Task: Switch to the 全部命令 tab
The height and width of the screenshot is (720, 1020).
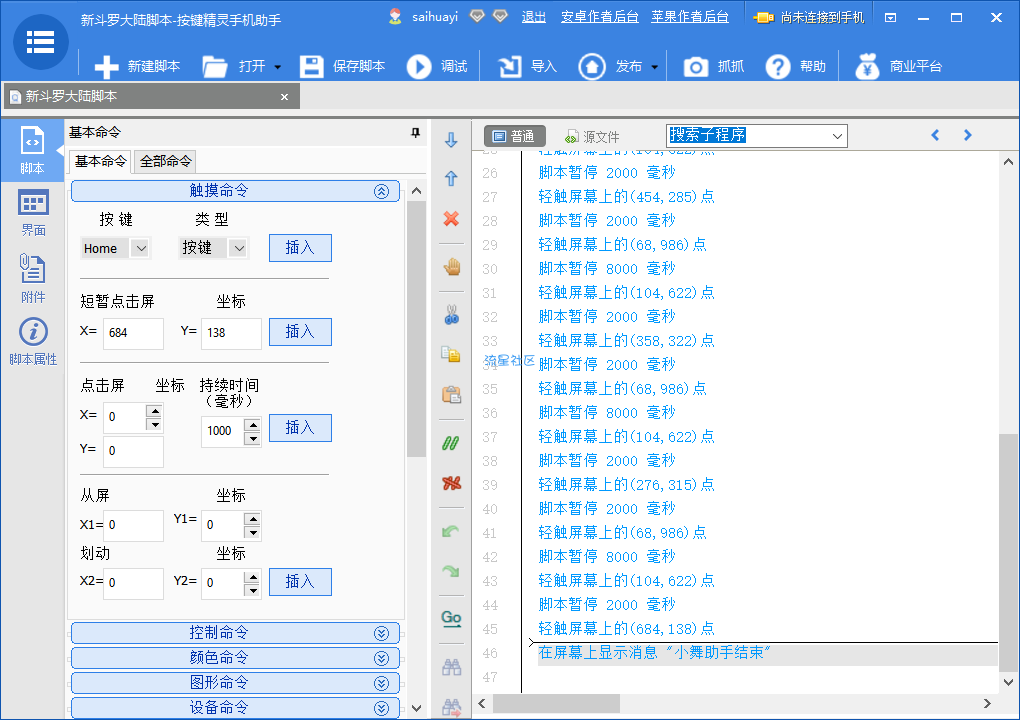Action: (165, 161)
